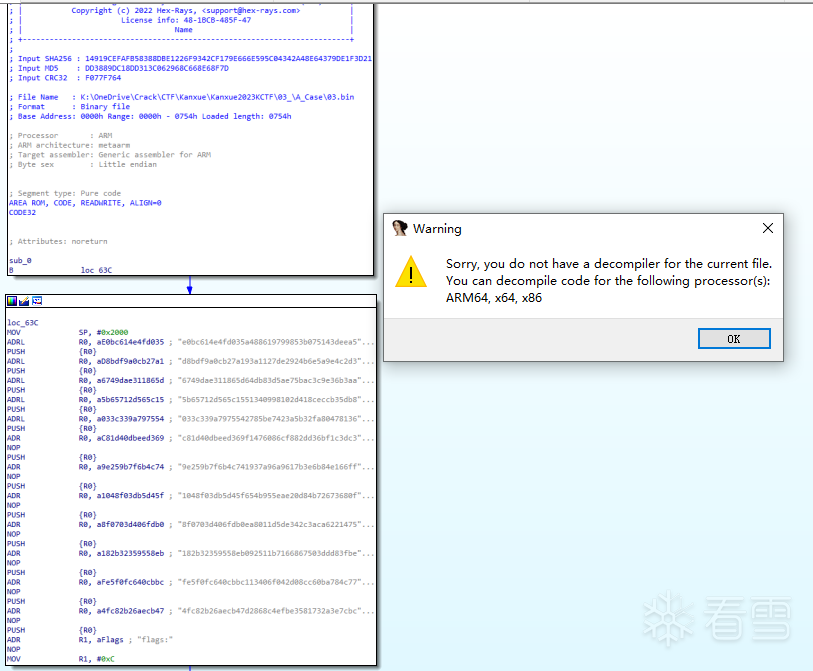Click the File Name path comment
This screenshot has height=671, width=813.
click(x=181, y=97)
